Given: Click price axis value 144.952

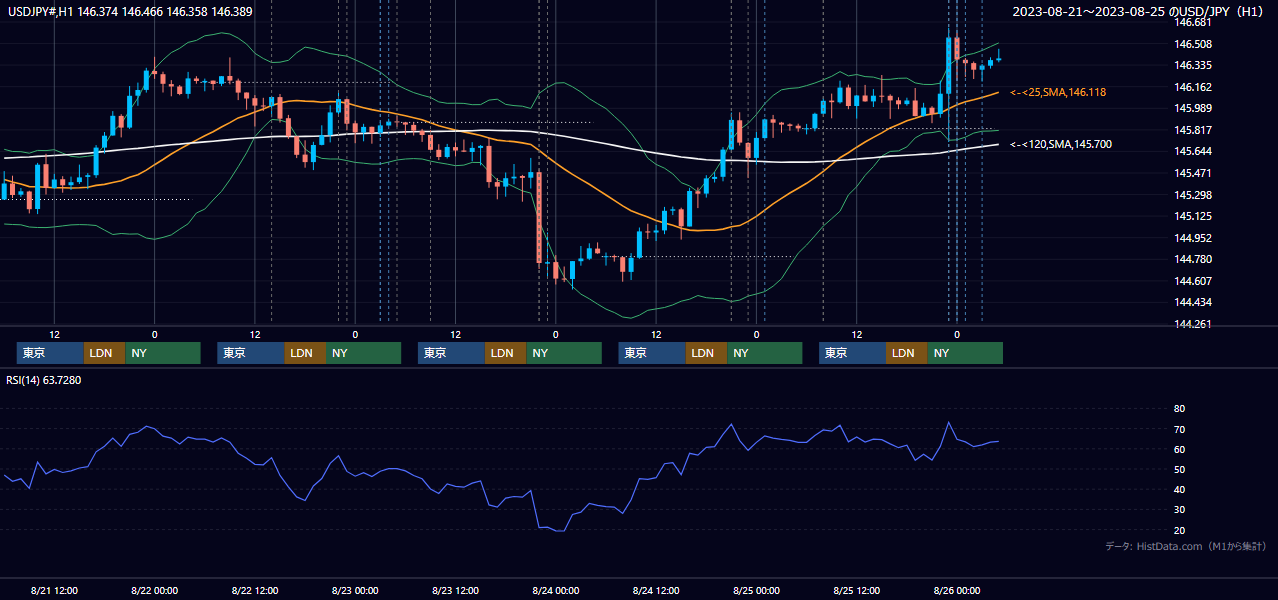Looking at the screenshot, I should click(x=1192, y=238).
